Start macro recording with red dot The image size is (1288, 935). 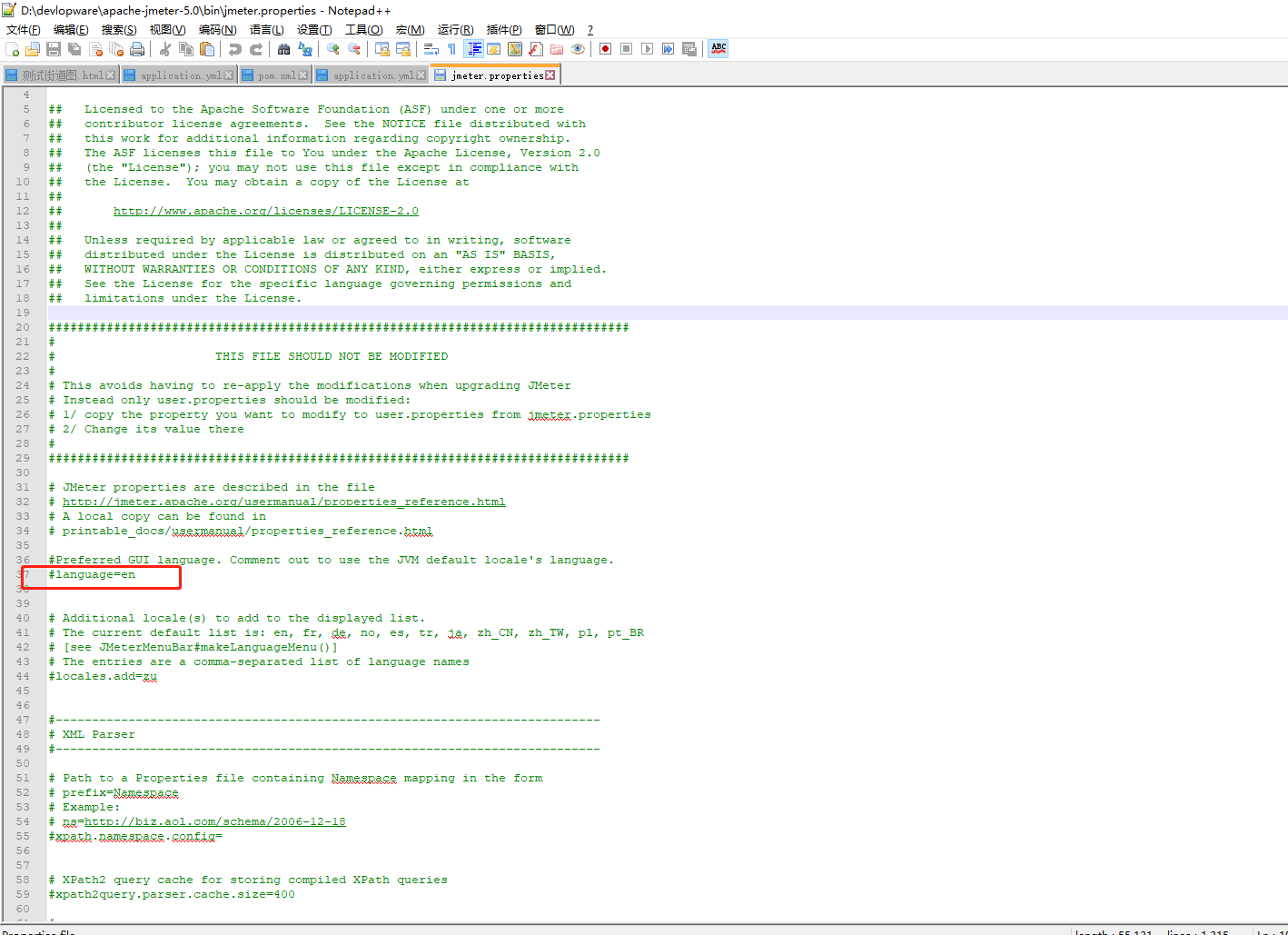(x=606, y=49)
